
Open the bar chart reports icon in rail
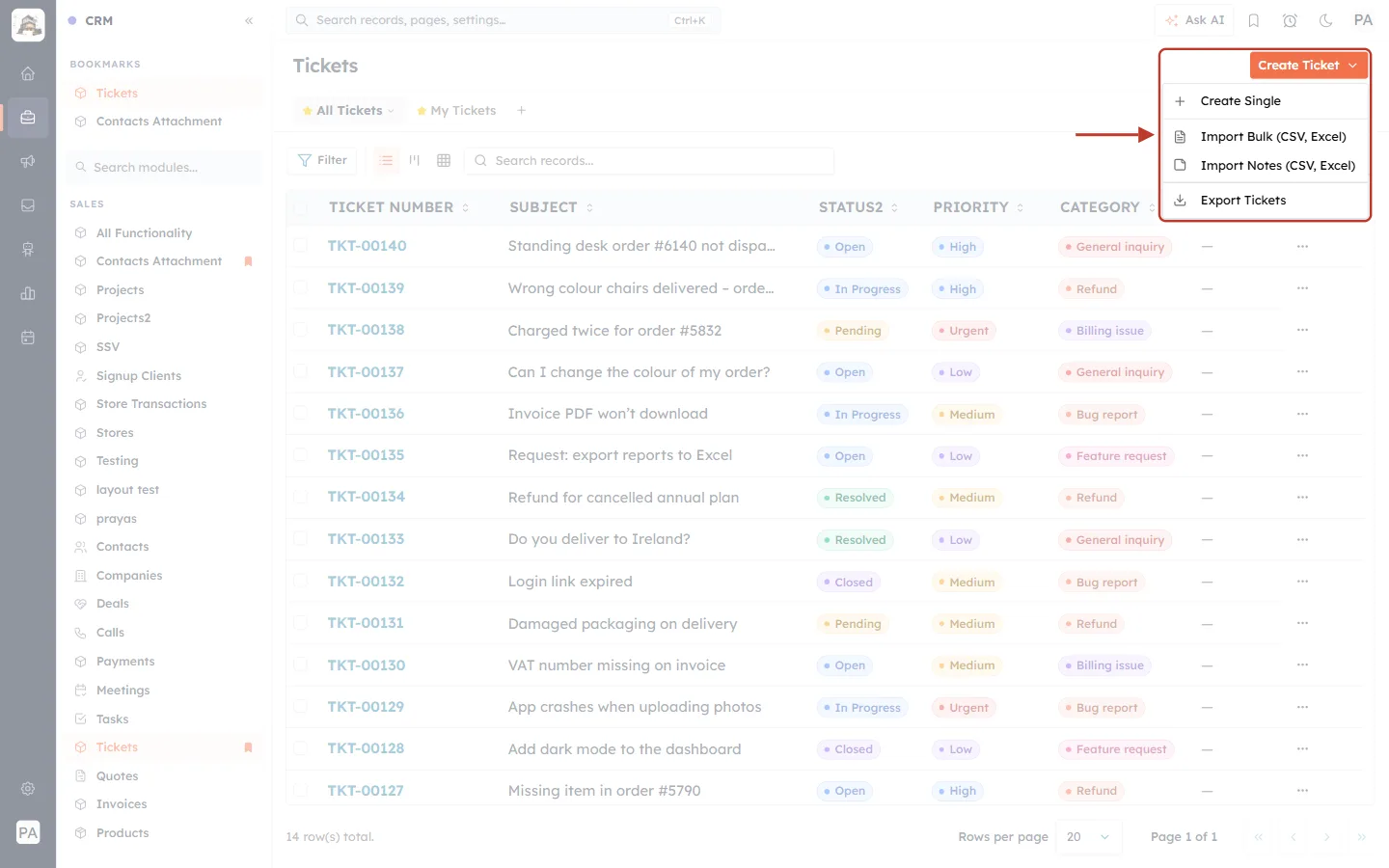pyautogui.click(x=28, y=293)
